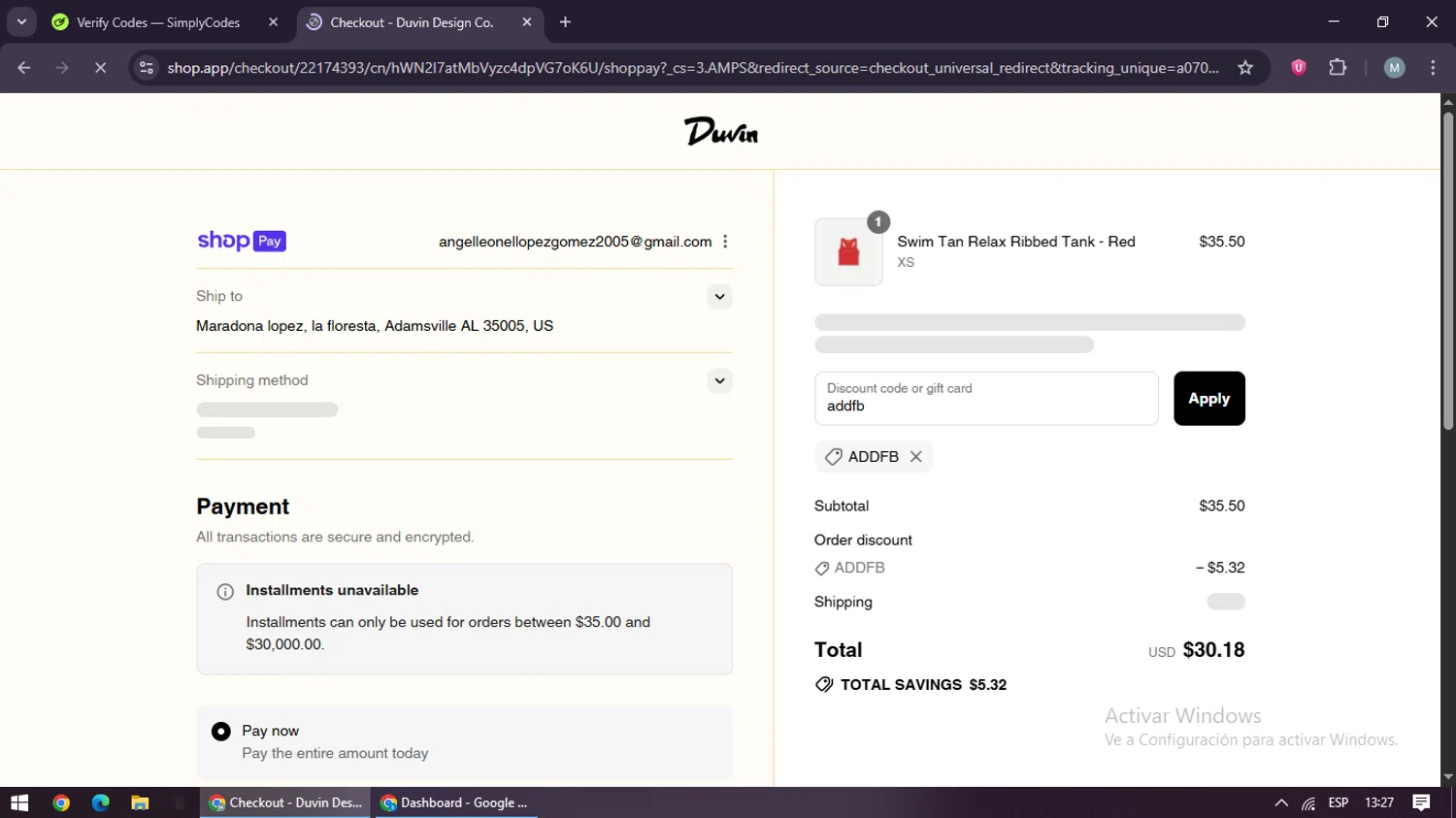Close the Checkout tab
This screenshot has width=1456, height=818.
527,22
